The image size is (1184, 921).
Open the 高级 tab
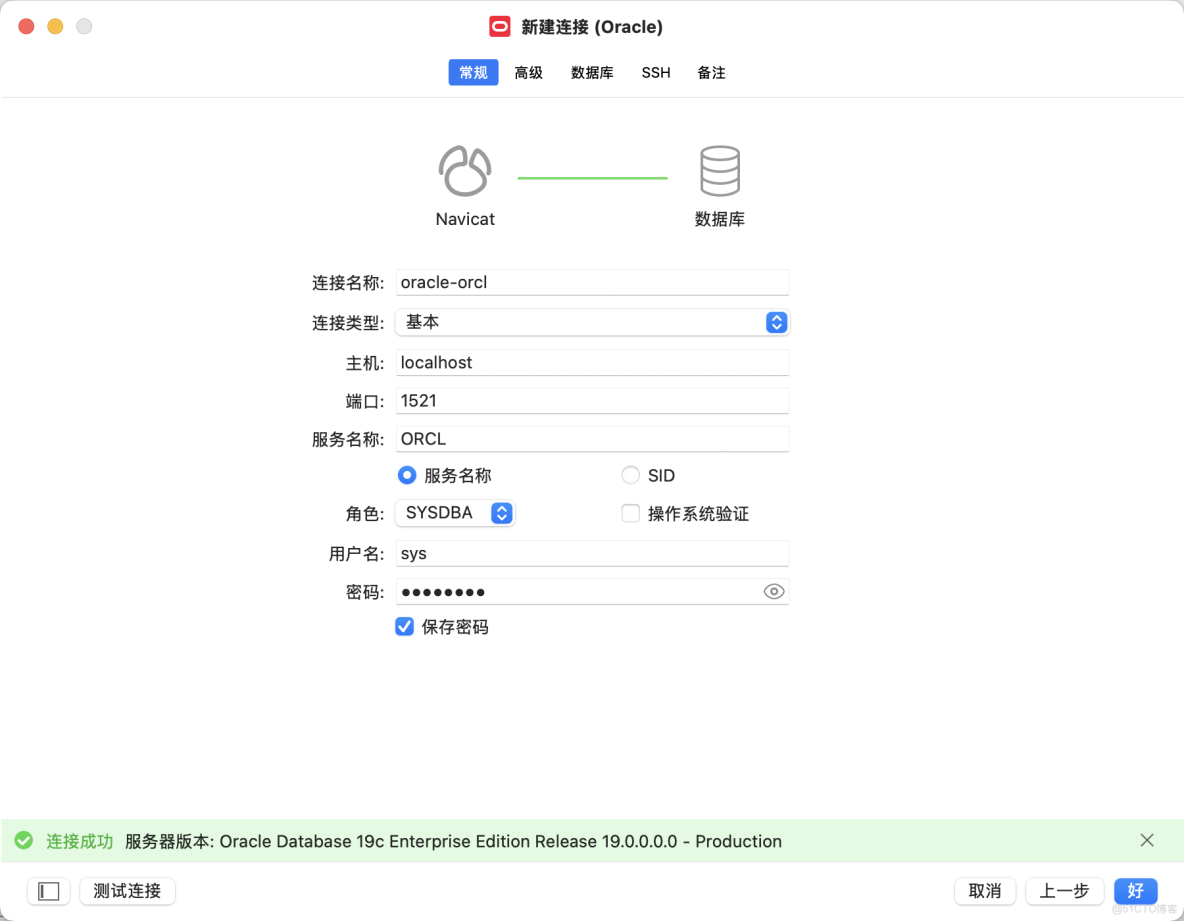point(529,72)
